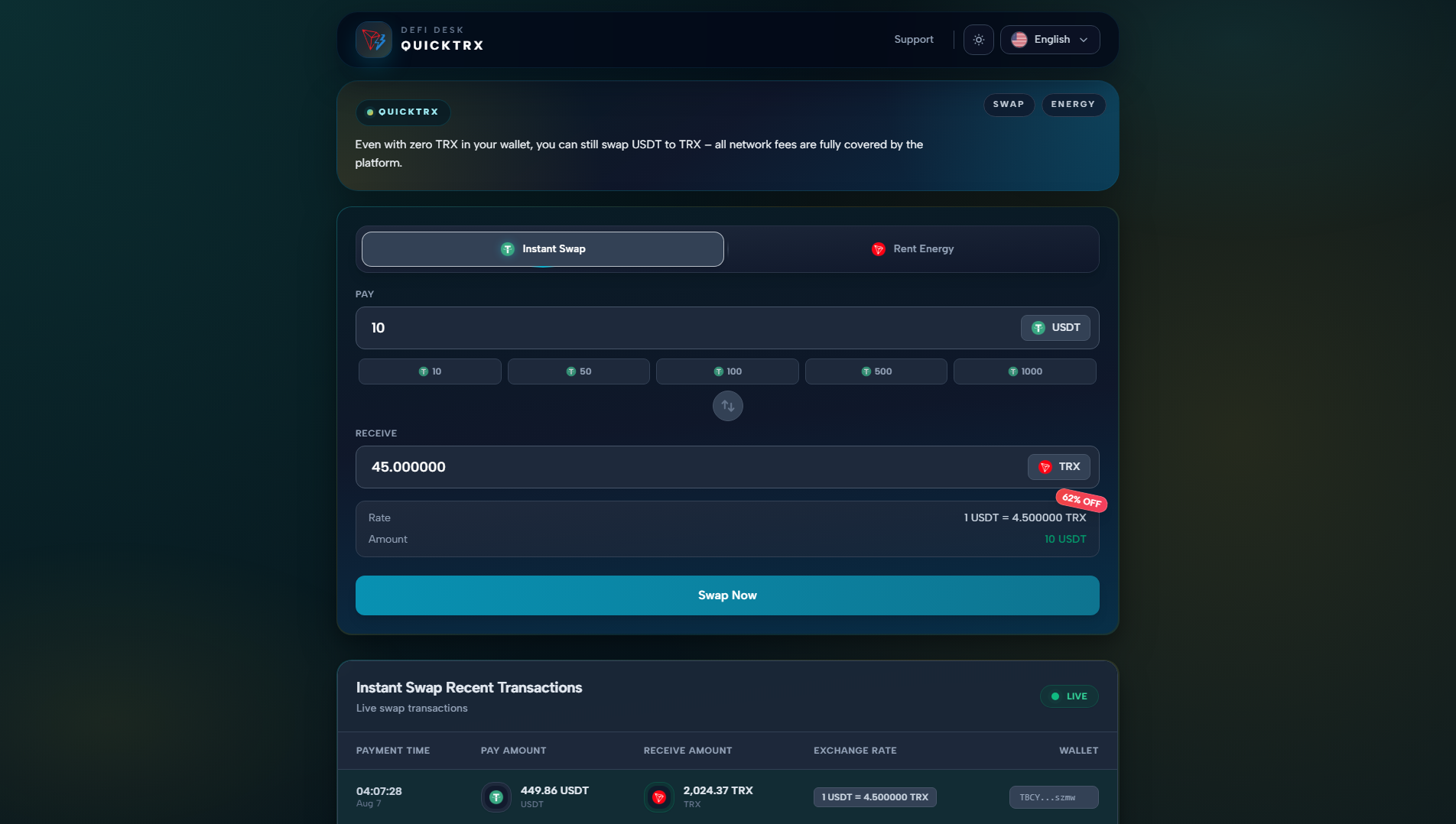Click the ENERGY pill button
This screenshot has height=824, width=1456.
click(x=1073, y=105)
